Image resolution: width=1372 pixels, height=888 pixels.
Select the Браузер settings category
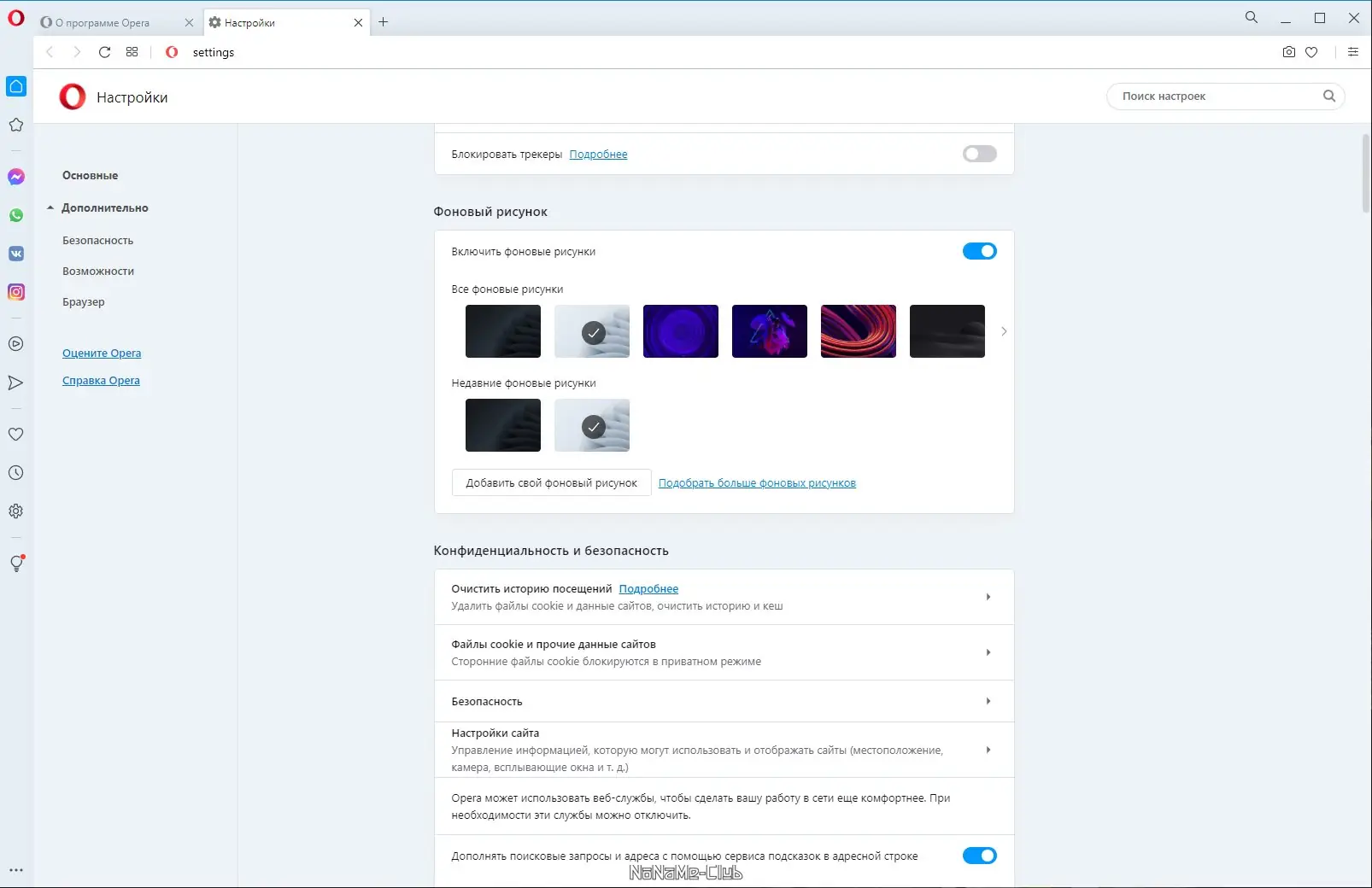(x=83, y=301)
